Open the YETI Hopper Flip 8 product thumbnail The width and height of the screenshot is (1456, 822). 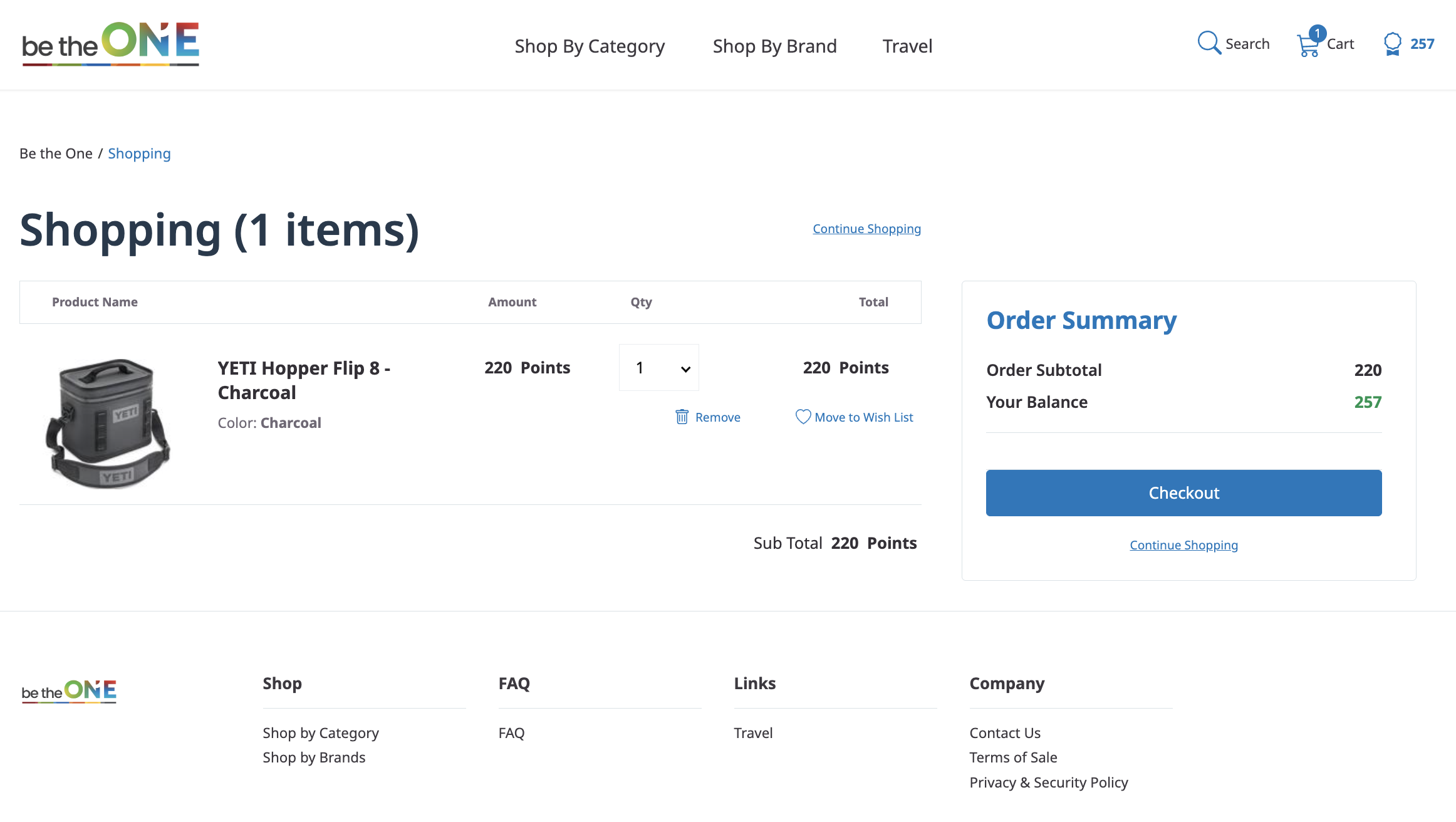[108, 423]
